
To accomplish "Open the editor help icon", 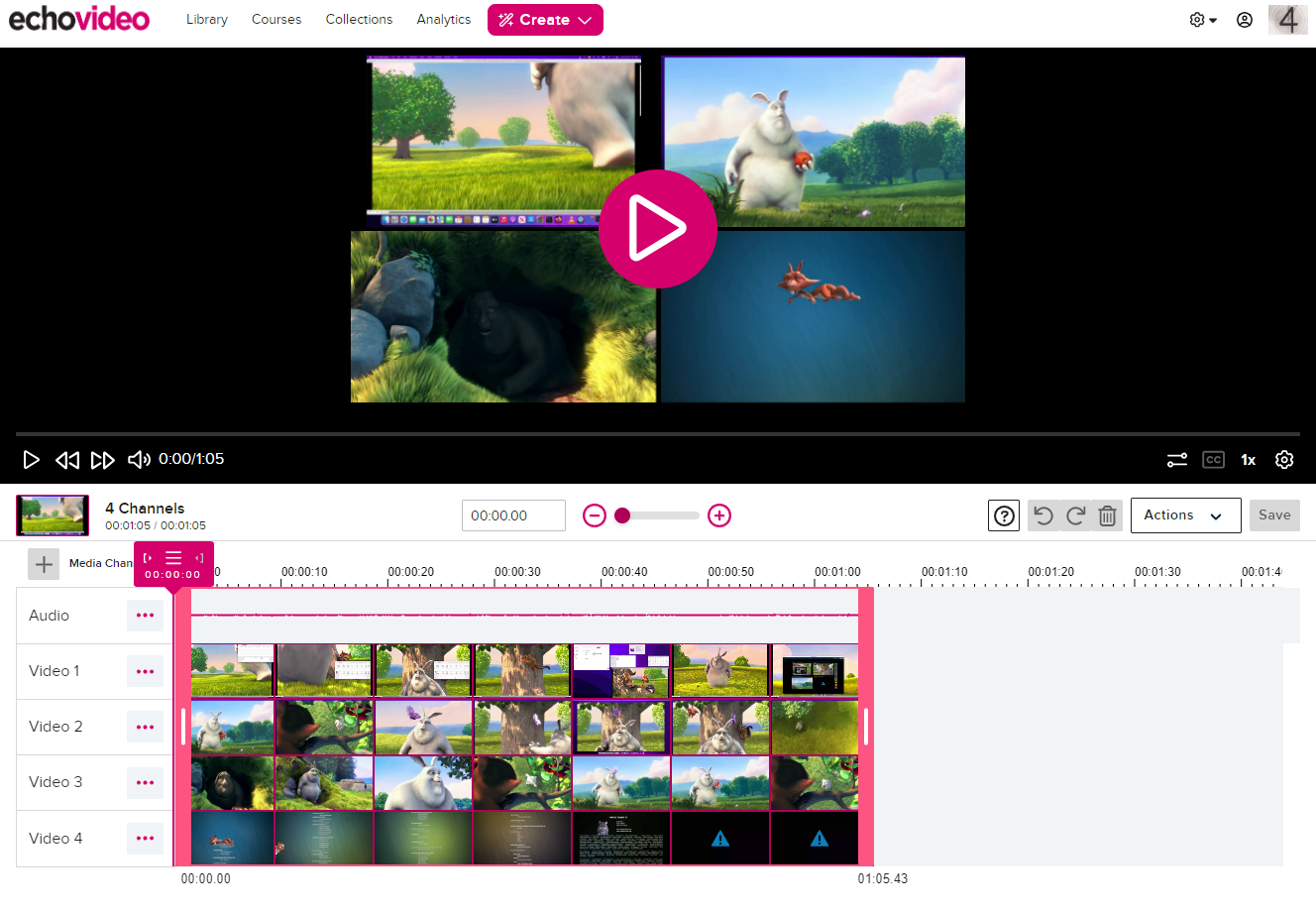I will click(1004, 515).
